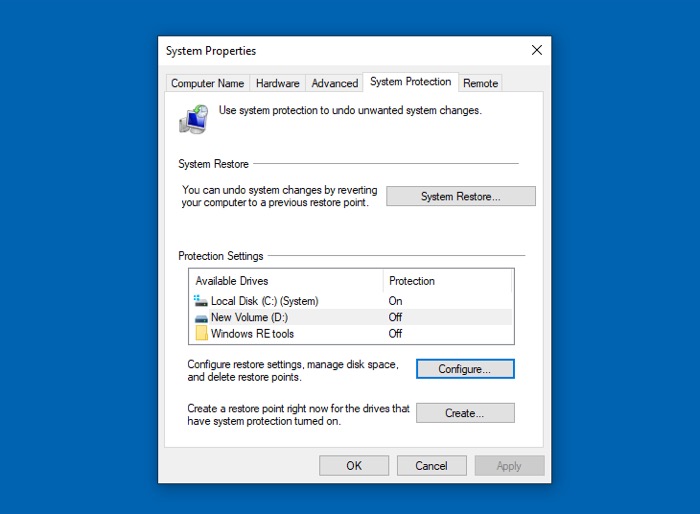Confirm with the OK button
Image resolution: width=700 pixels, height=514 pixels.
(354, 466)
